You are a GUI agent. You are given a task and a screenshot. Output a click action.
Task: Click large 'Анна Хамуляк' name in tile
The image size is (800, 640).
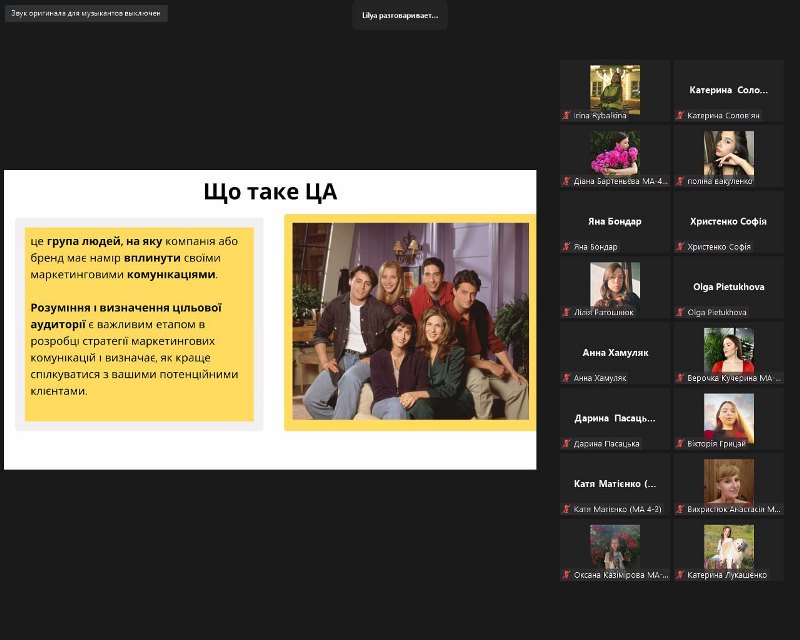pyautogui.click(x=615, y=353)
